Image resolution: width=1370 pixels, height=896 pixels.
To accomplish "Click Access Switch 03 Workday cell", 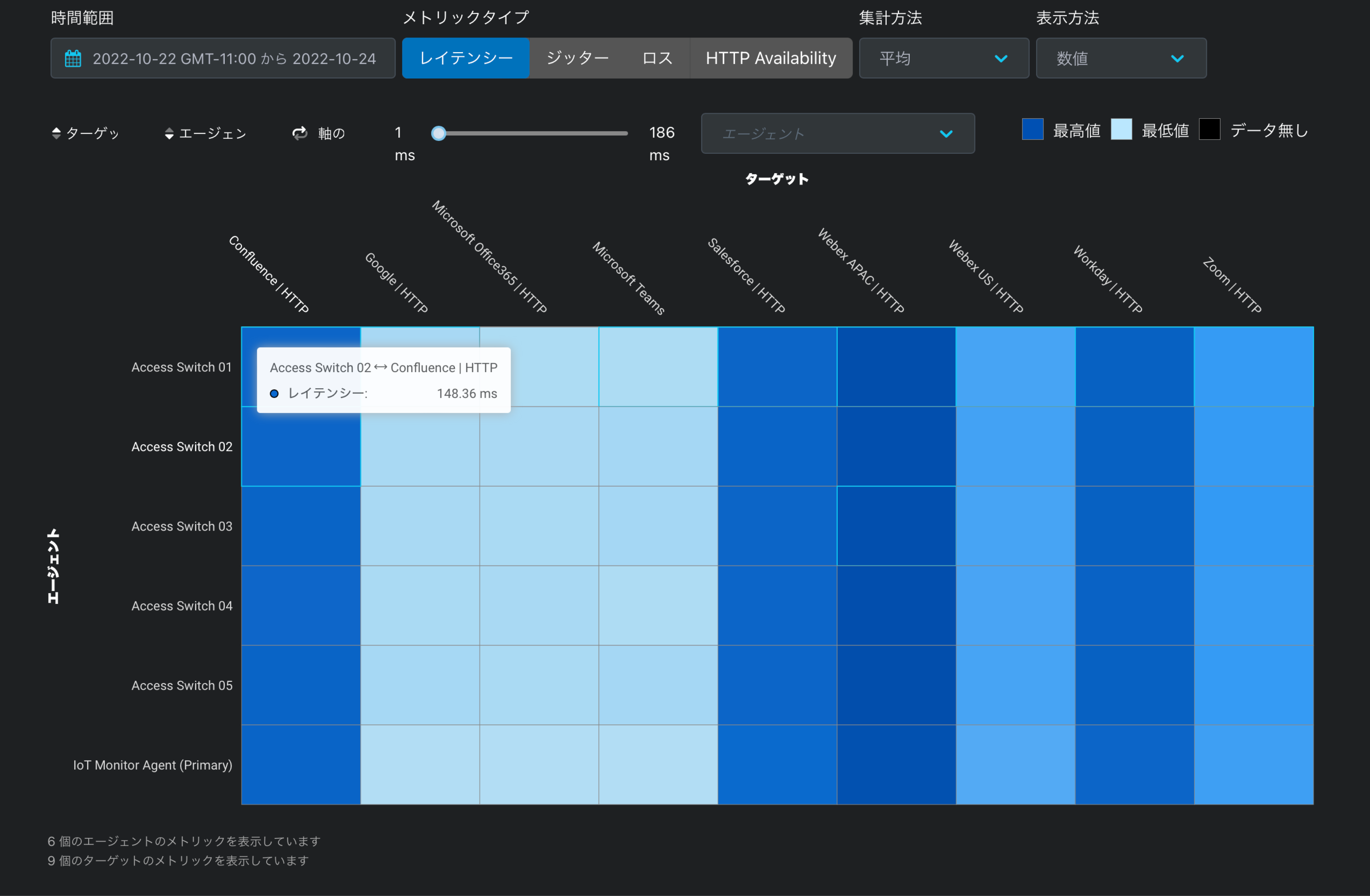I will pos(1135,526).
